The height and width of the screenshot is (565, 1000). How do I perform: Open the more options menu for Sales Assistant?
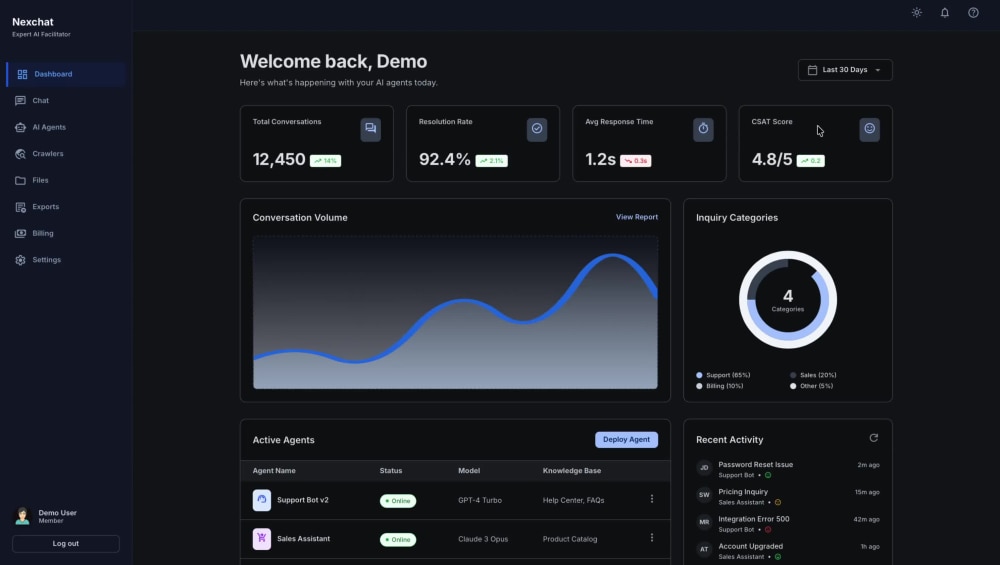[652, 538]
